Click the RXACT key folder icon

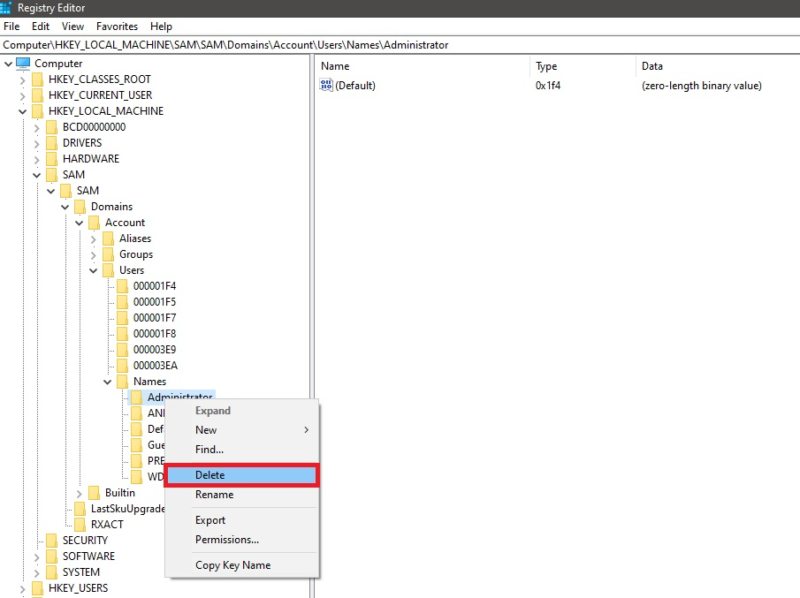click(x=80, y=525)
